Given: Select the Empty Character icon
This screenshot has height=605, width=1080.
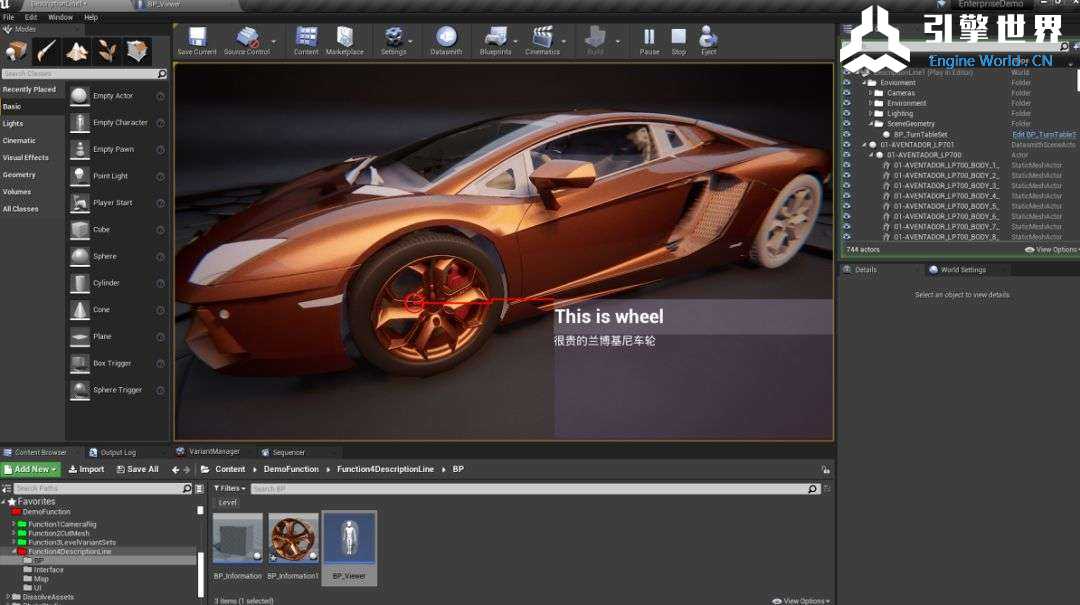Looking at the screenshot, I should point(80,123).
